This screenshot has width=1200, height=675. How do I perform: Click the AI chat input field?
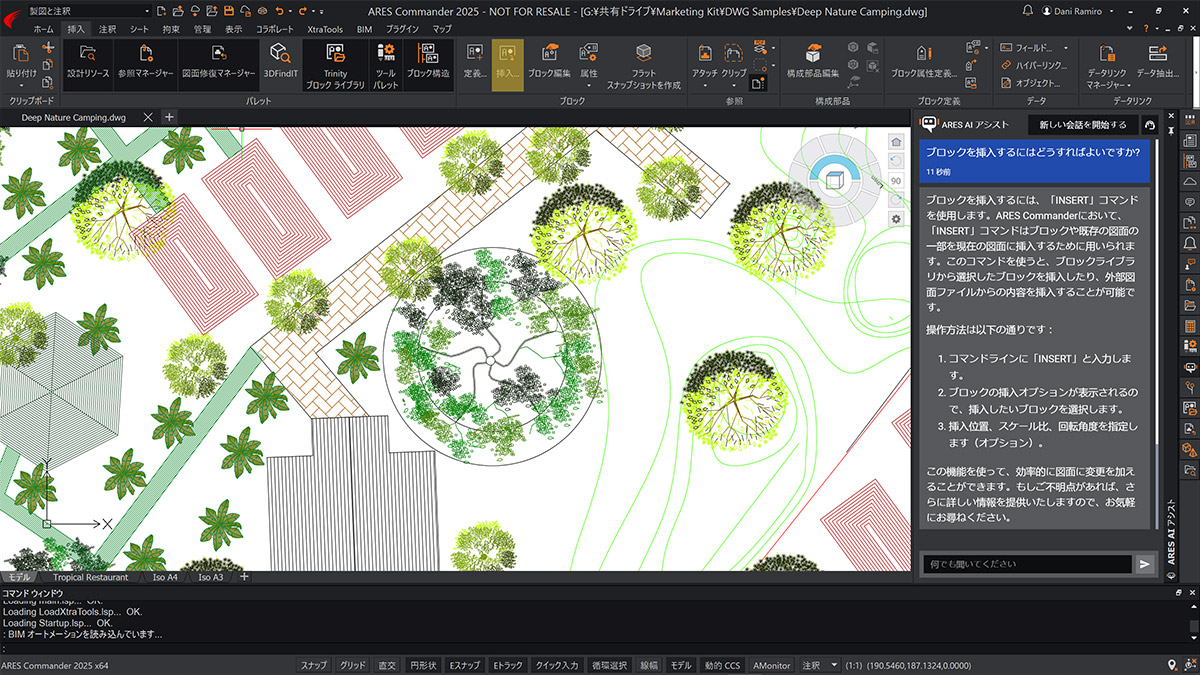pyautogui.click(x=1026, y=564)
